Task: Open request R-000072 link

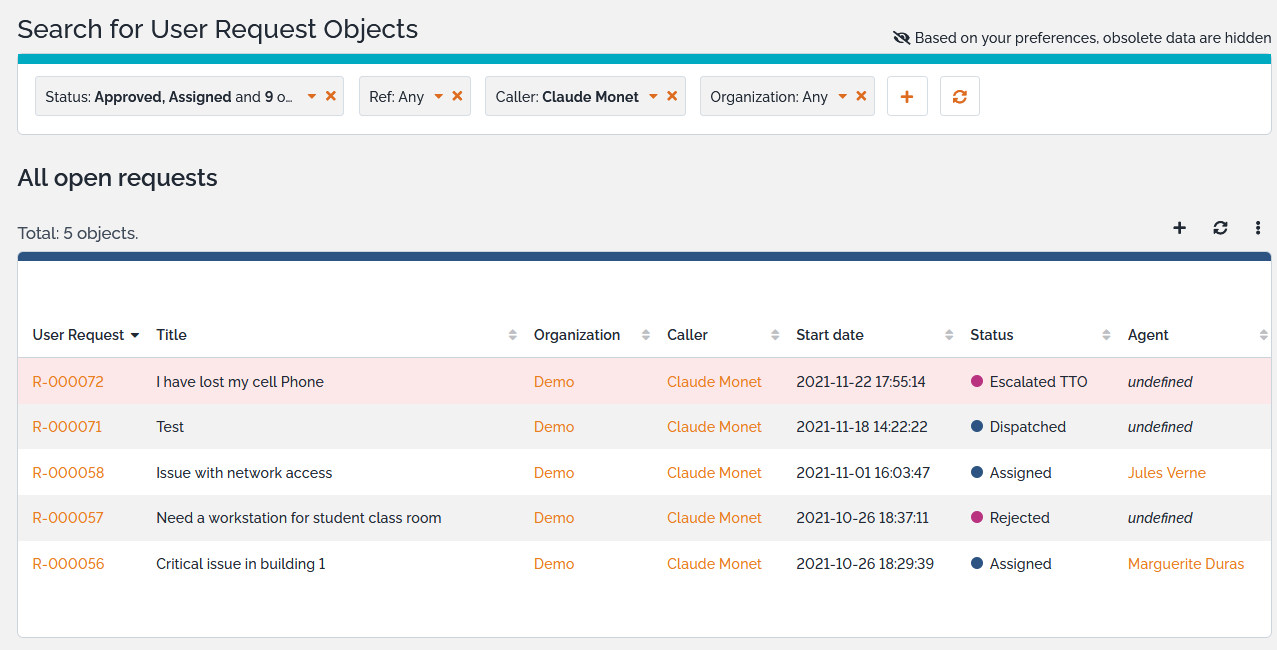Action: [x=68, y=382]
